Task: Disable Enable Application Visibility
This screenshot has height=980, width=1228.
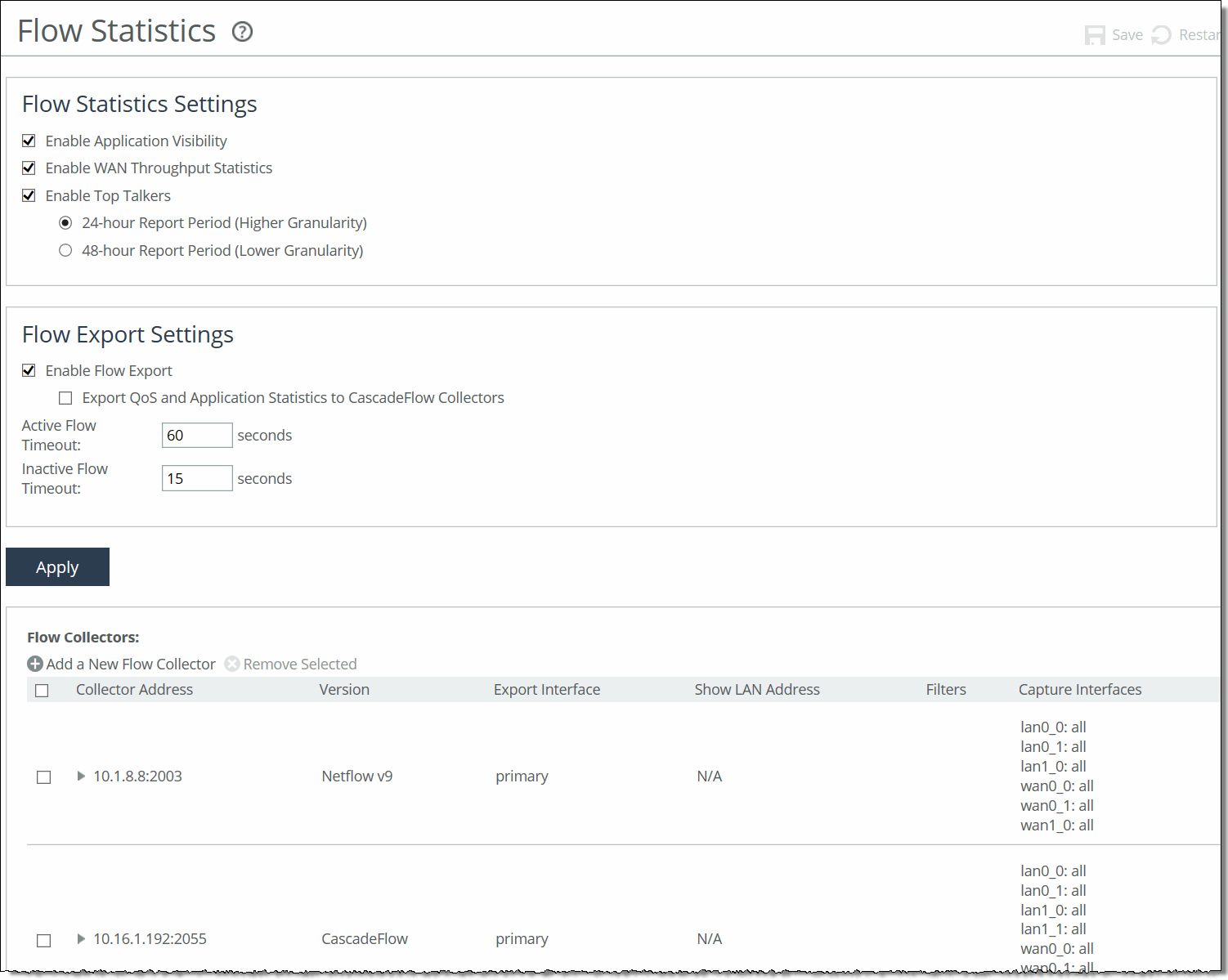Action: coord(29,141)
